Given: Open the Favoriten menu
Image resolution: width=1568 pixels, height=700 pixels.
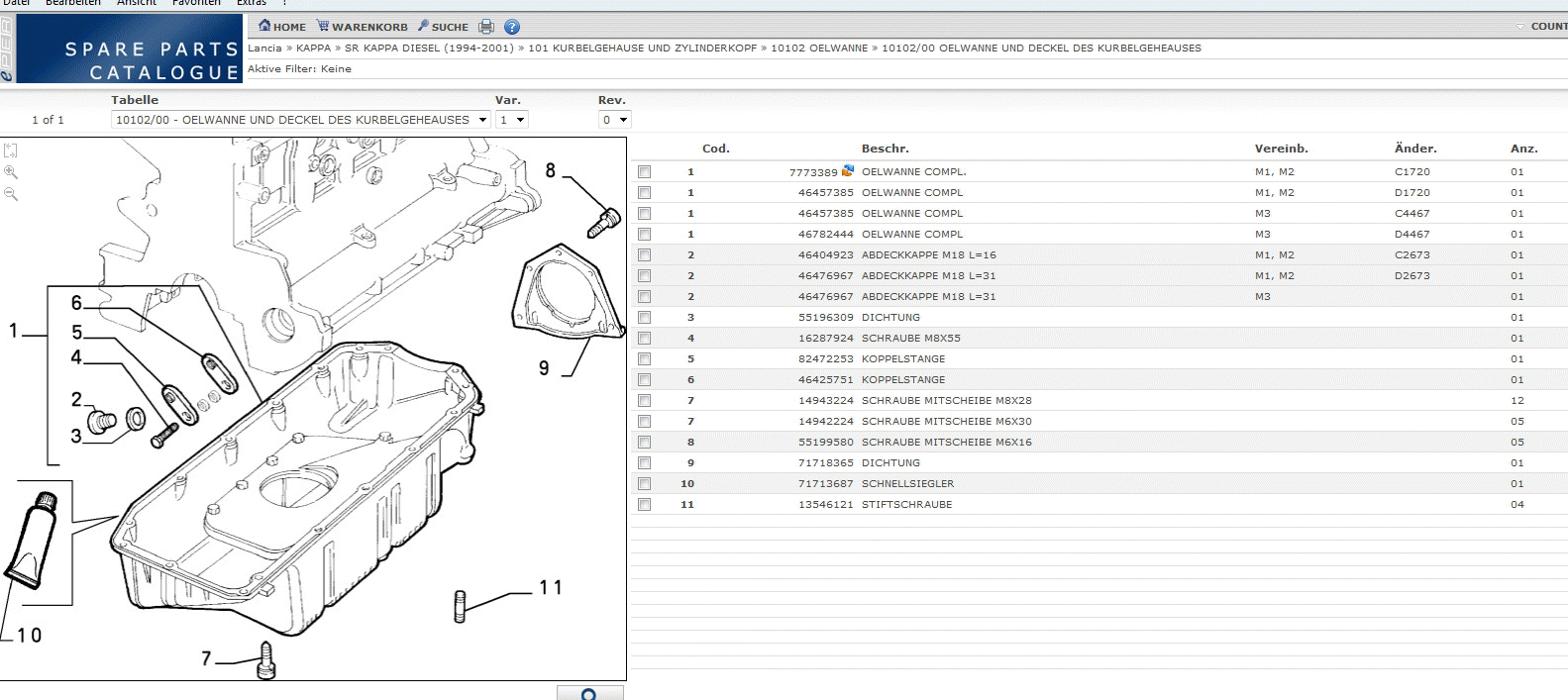Looking at the screenshot, I should pyautogui.click(x=196, y=3).
